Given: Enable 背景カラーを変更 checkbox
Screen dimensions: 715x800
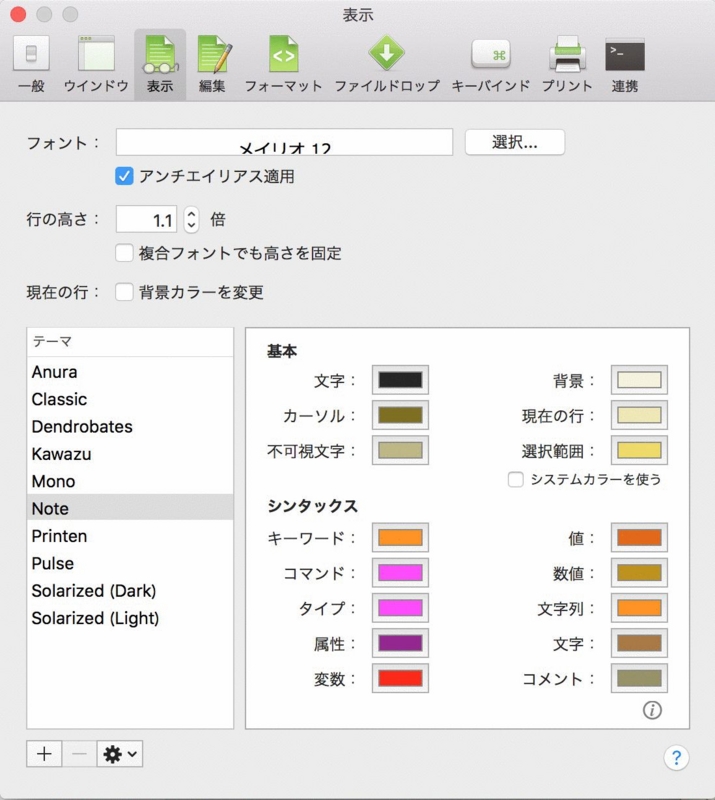Looking at the screenshot, I should tap(124, 292).
